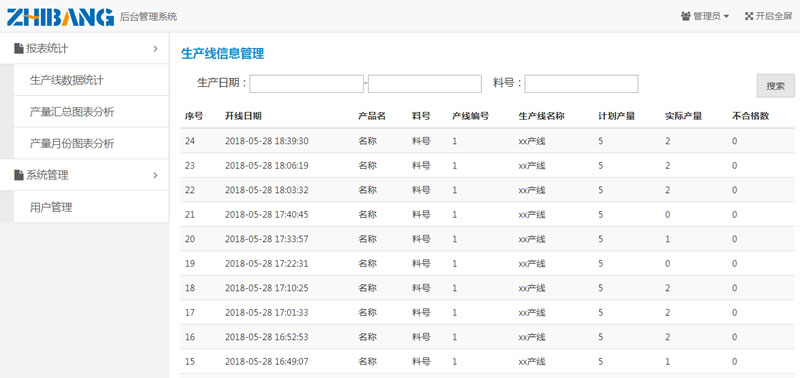Click date 2018-05-28 17:01:33
The height and width of the screenshot is (378, 800).
pos(266,313)
